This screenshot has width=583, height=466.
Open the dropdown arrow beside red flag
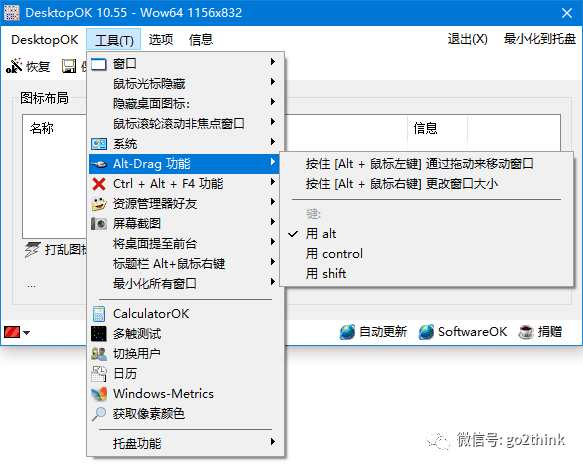coord(26,332)
